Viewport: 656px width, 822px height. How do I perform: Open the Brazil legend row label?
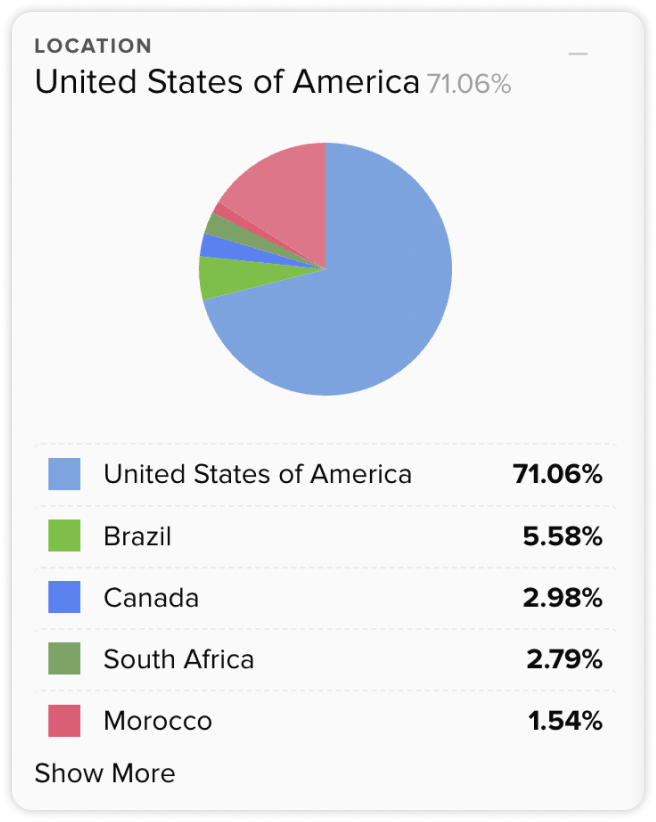(x=137, y=536)
